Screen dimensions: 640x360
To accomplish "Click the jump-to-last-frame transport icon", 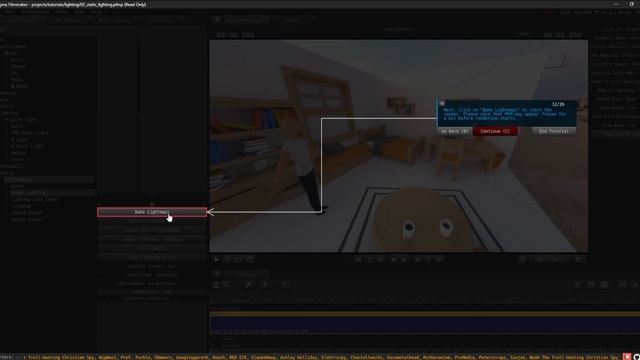I will 439,259.
